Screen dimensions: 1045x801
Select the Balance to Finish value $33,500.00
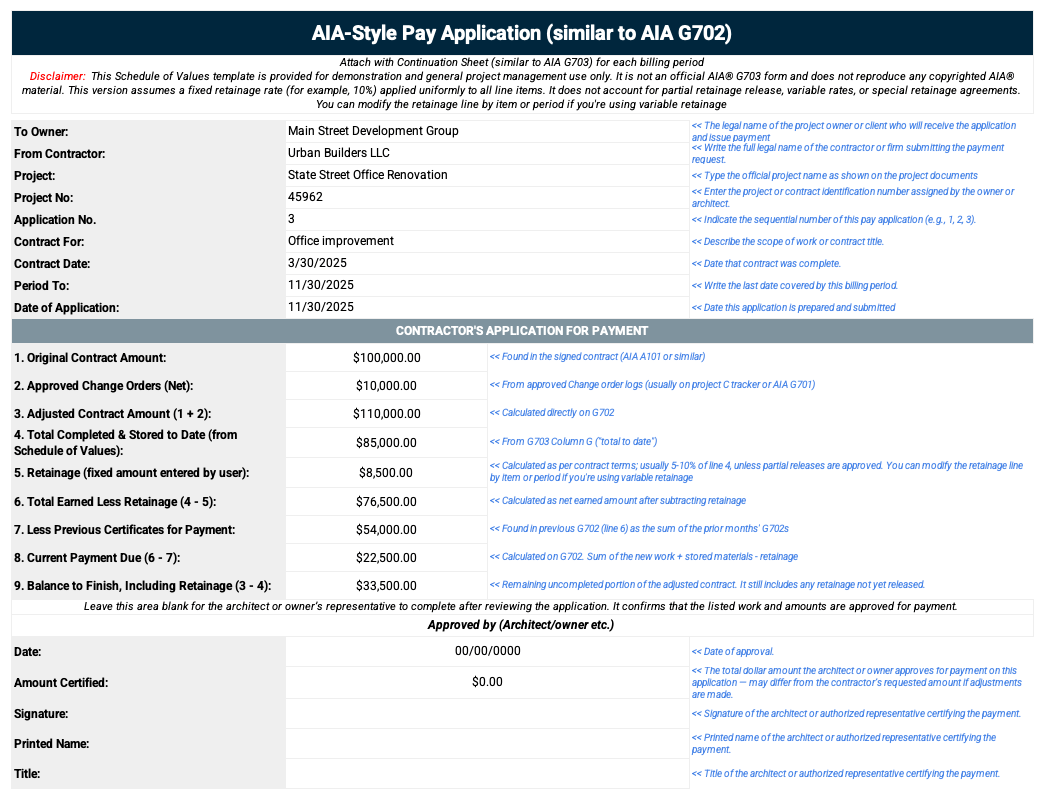click(x=386, y=585)
